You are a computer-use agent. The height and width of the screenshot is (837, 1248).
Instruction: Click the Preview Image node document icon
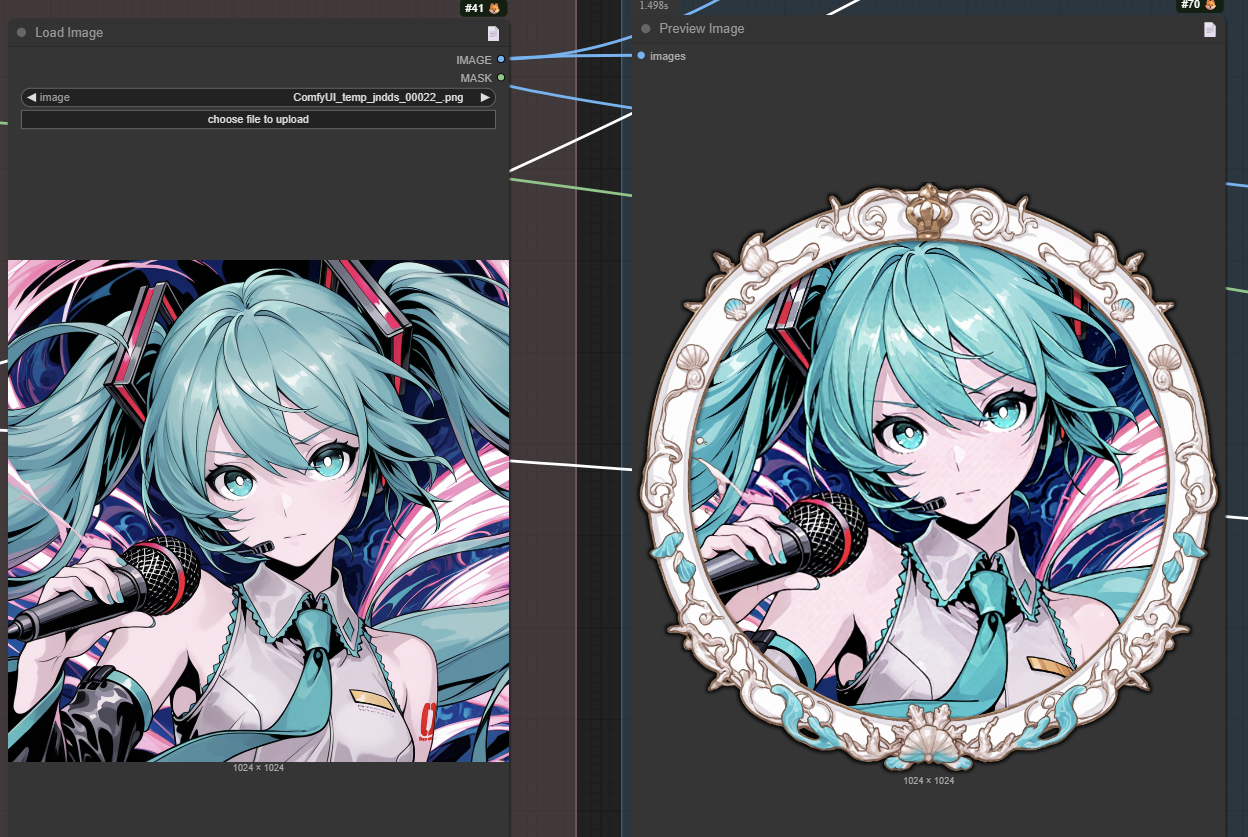coord(1210,29)
